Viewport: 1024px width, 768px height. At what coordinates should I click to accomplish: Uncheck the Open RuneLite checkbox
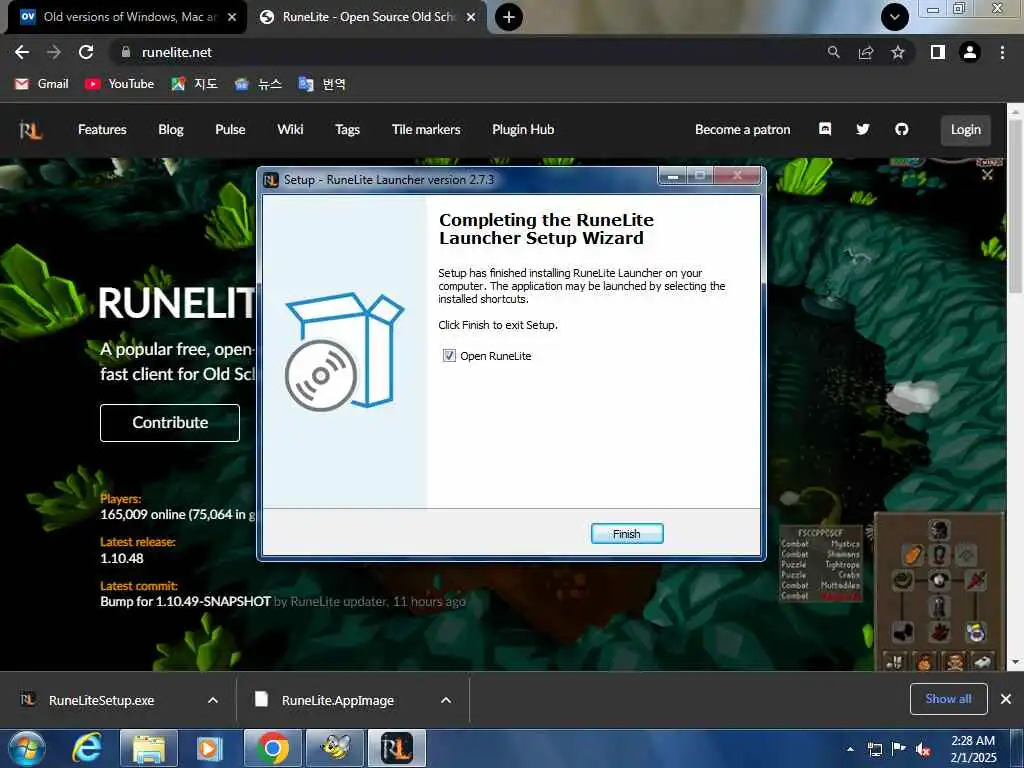pyautogui.click(x=449, y=355)
